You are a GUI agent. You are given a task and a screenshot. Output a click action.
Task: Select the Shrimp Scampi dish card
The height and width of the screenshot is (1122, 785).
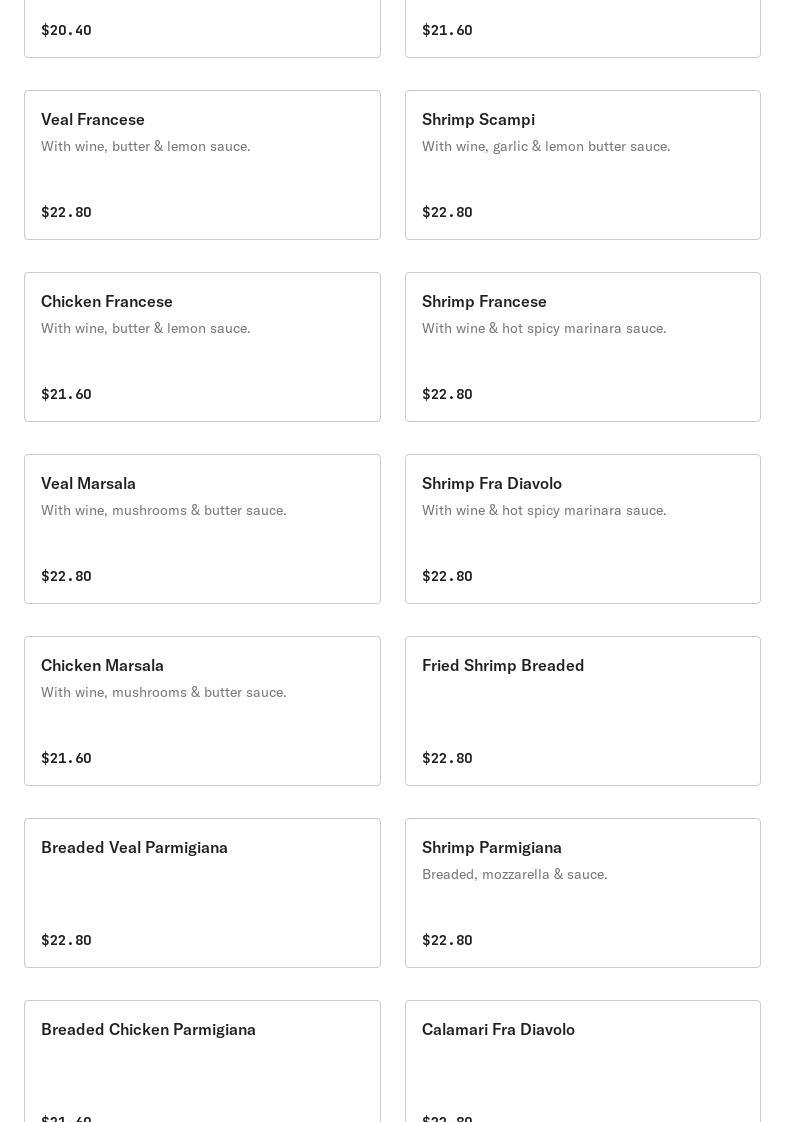582,165
